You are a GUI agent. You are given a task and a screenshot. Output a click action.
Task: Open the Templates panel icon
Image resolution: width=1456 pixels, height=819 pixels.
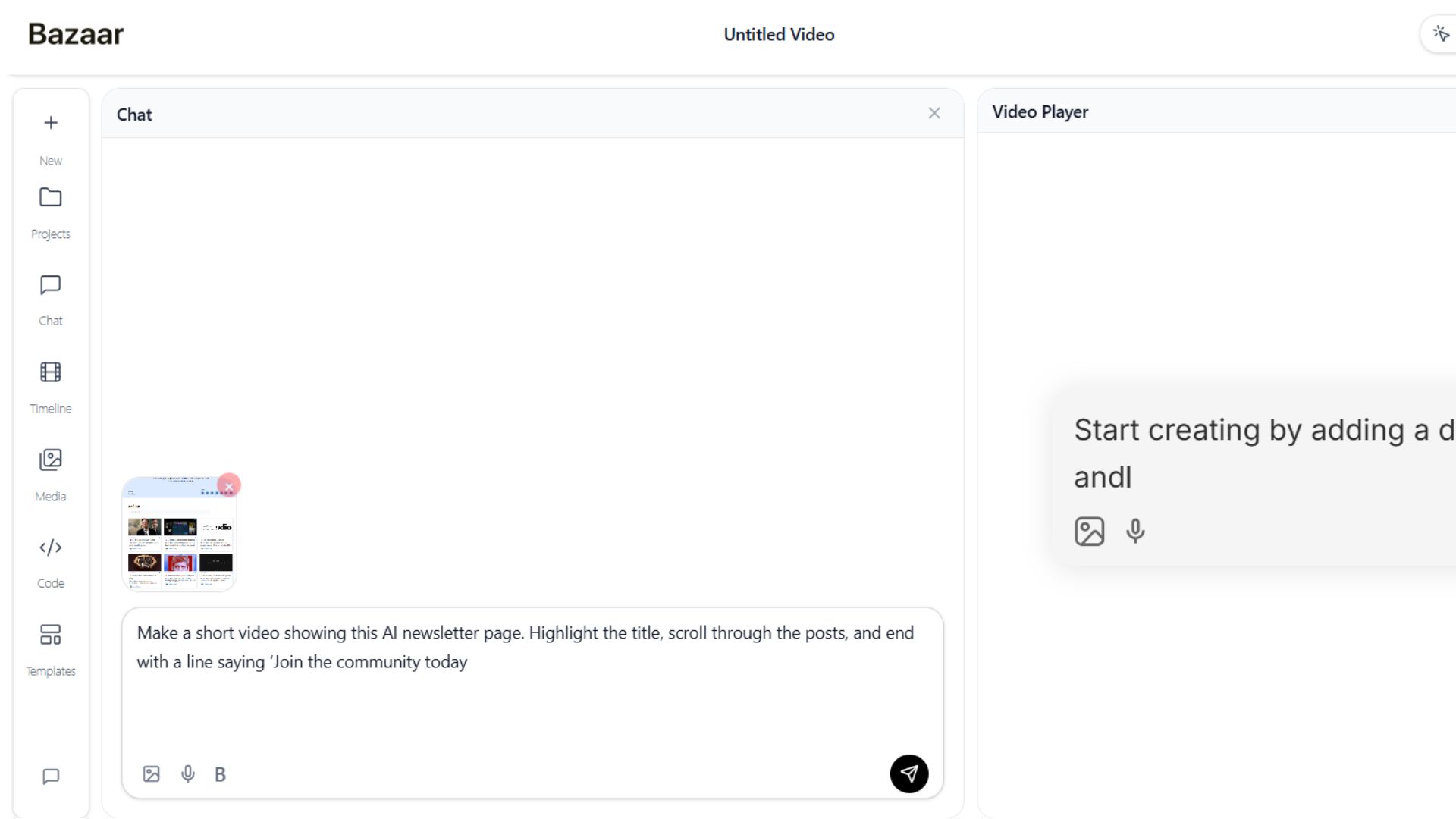click(51, 635)
